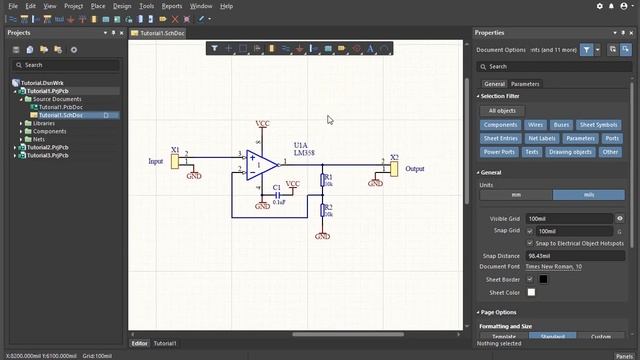Click the Place Text A icon in Active Bar
640x360 pixels.
[370, 49]
